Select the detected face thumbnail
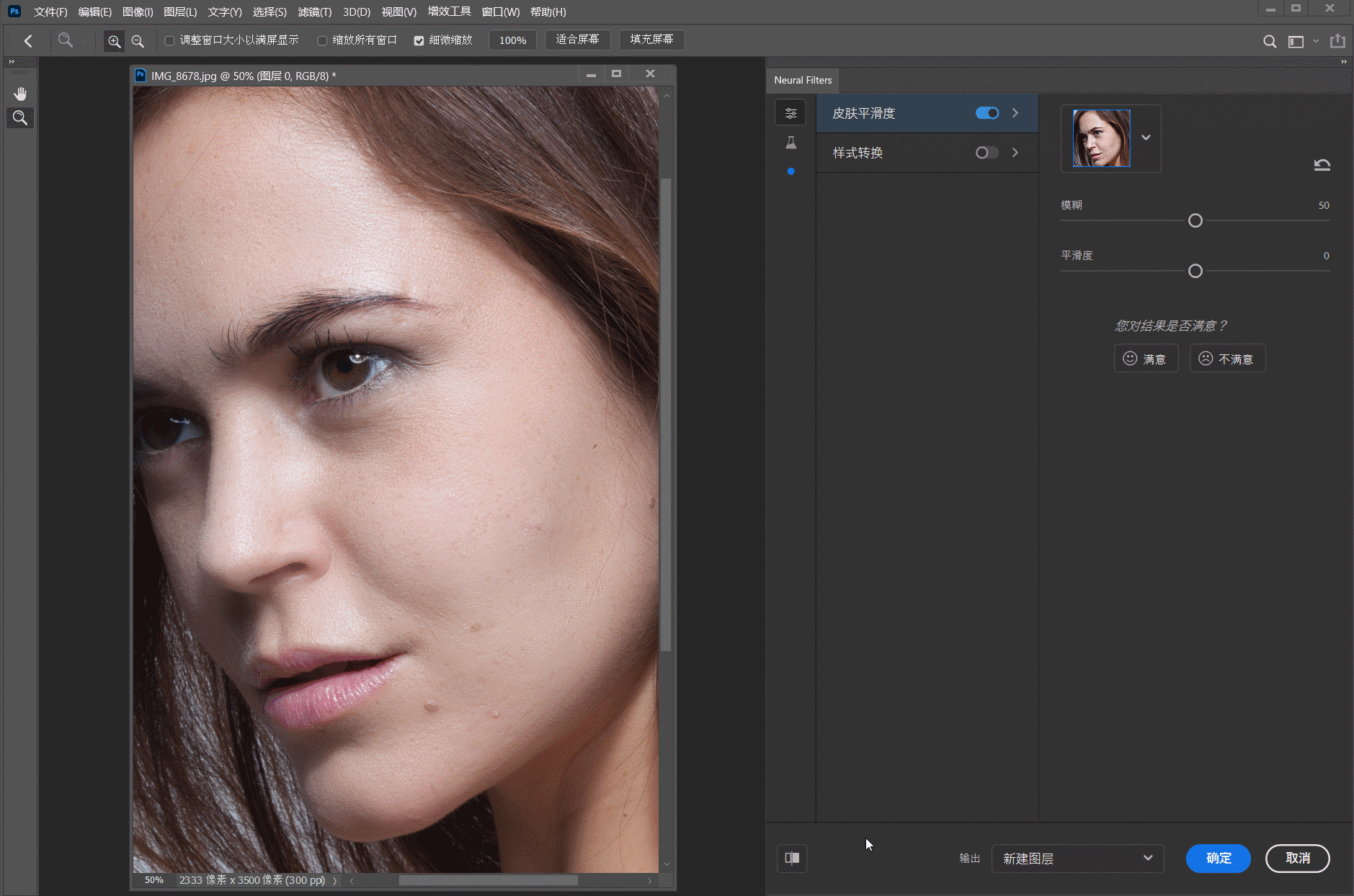Image resolution: width=1354 pixels, height=896 pixels. point(1101,138)
